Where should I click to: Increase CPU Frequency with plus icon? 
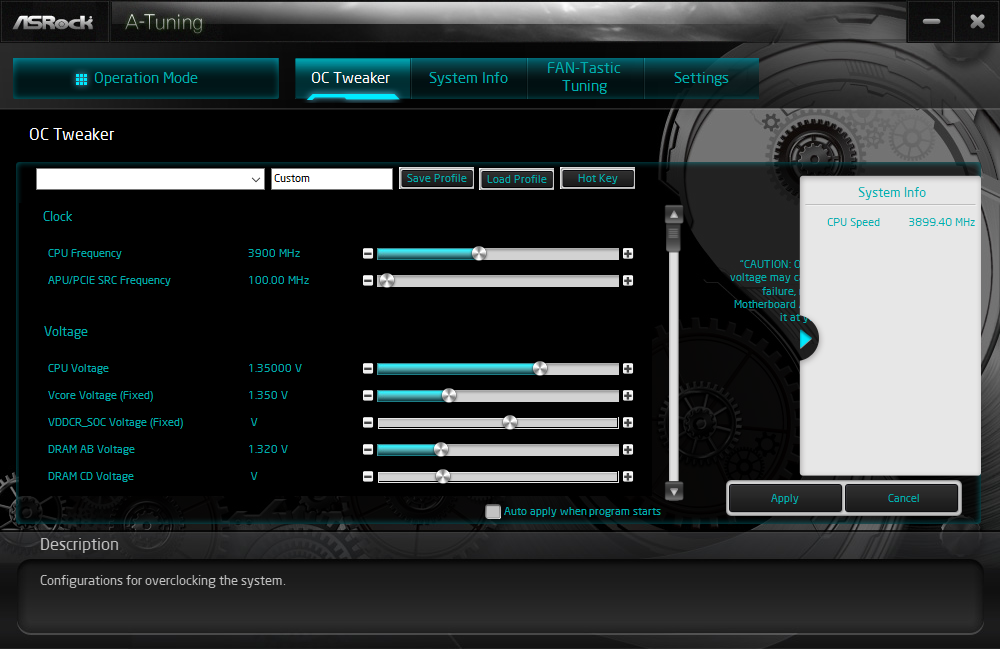(628, 254)
